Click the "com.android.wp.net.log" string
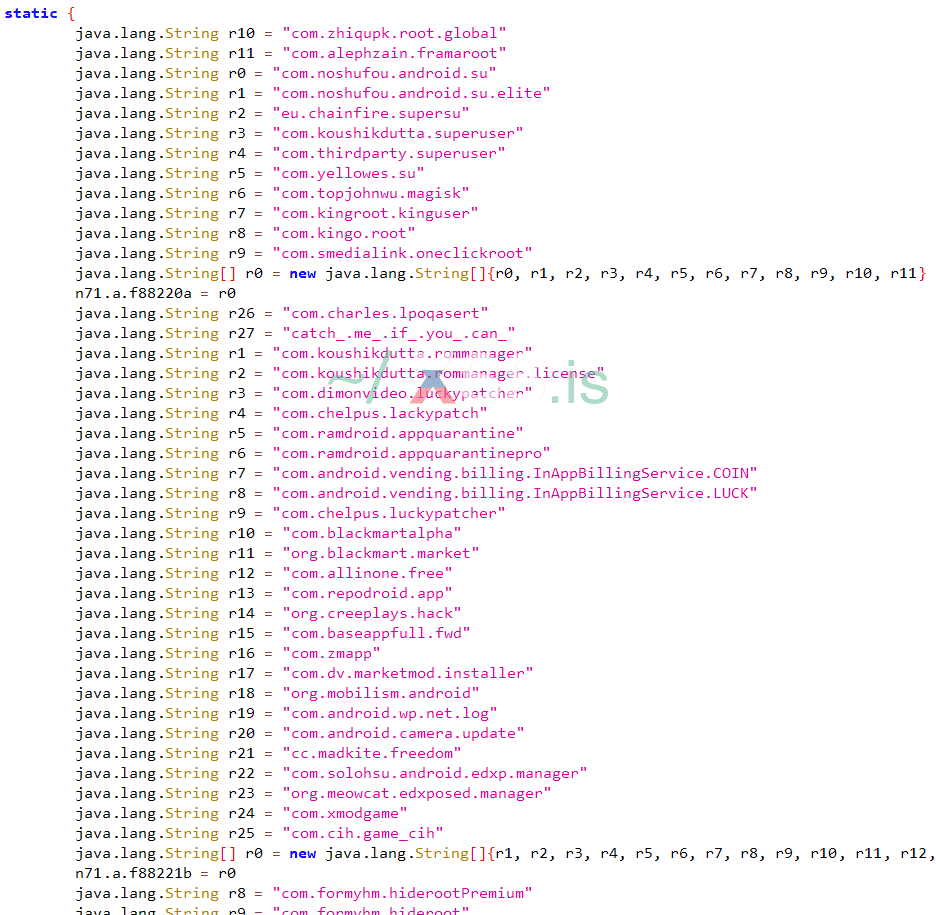Image resolution: width=936 pixels, height=915 pixels. 390,713
